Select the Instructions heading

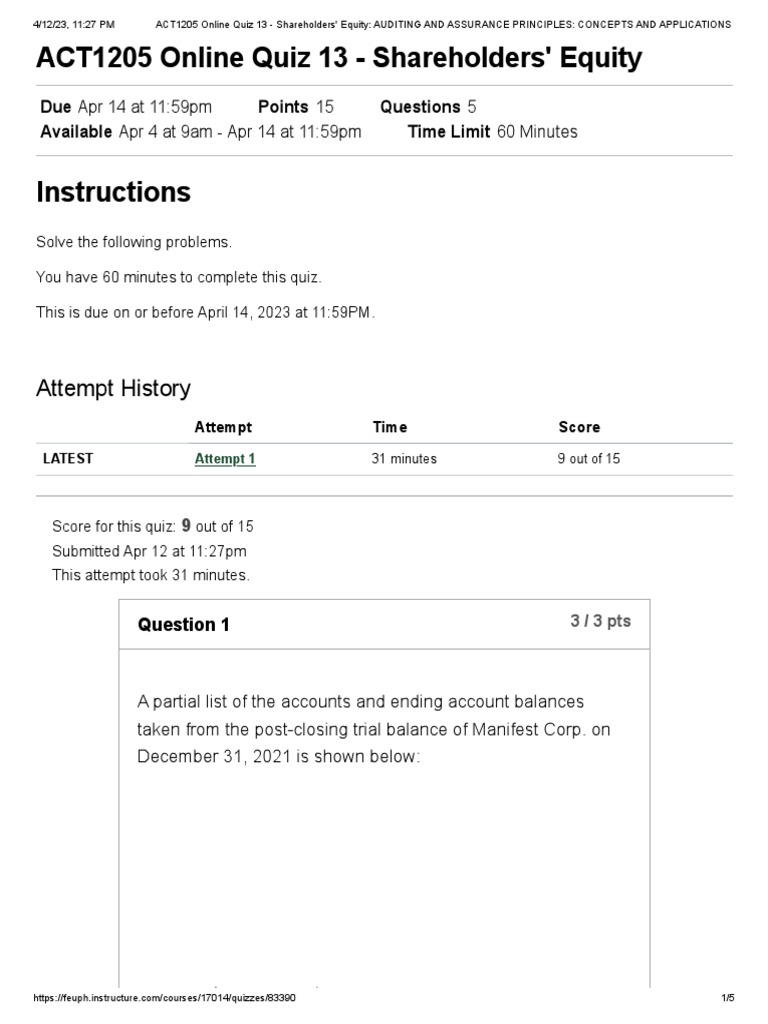click(113, 192)
